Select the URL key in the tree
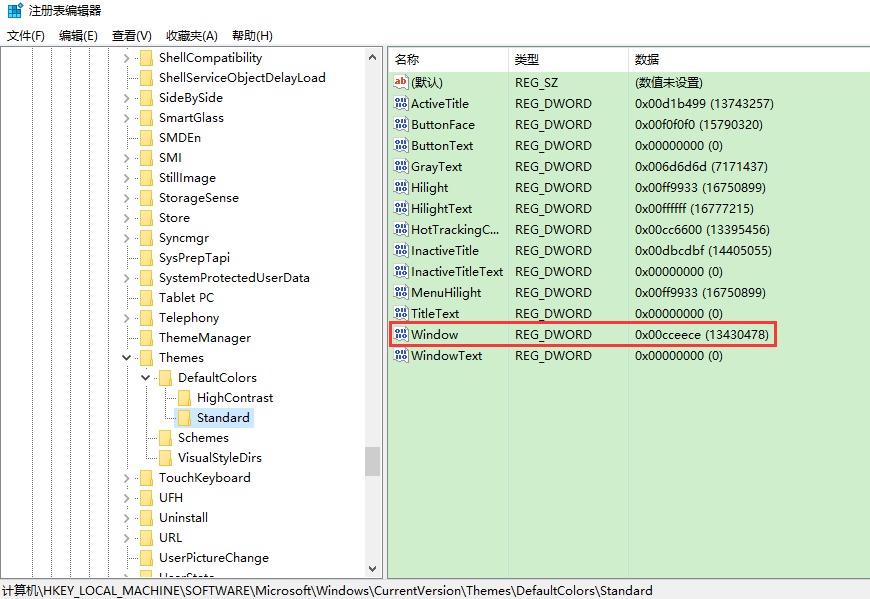Image resolution: width=870 pixels, height=599 pixels. [170, 538]
